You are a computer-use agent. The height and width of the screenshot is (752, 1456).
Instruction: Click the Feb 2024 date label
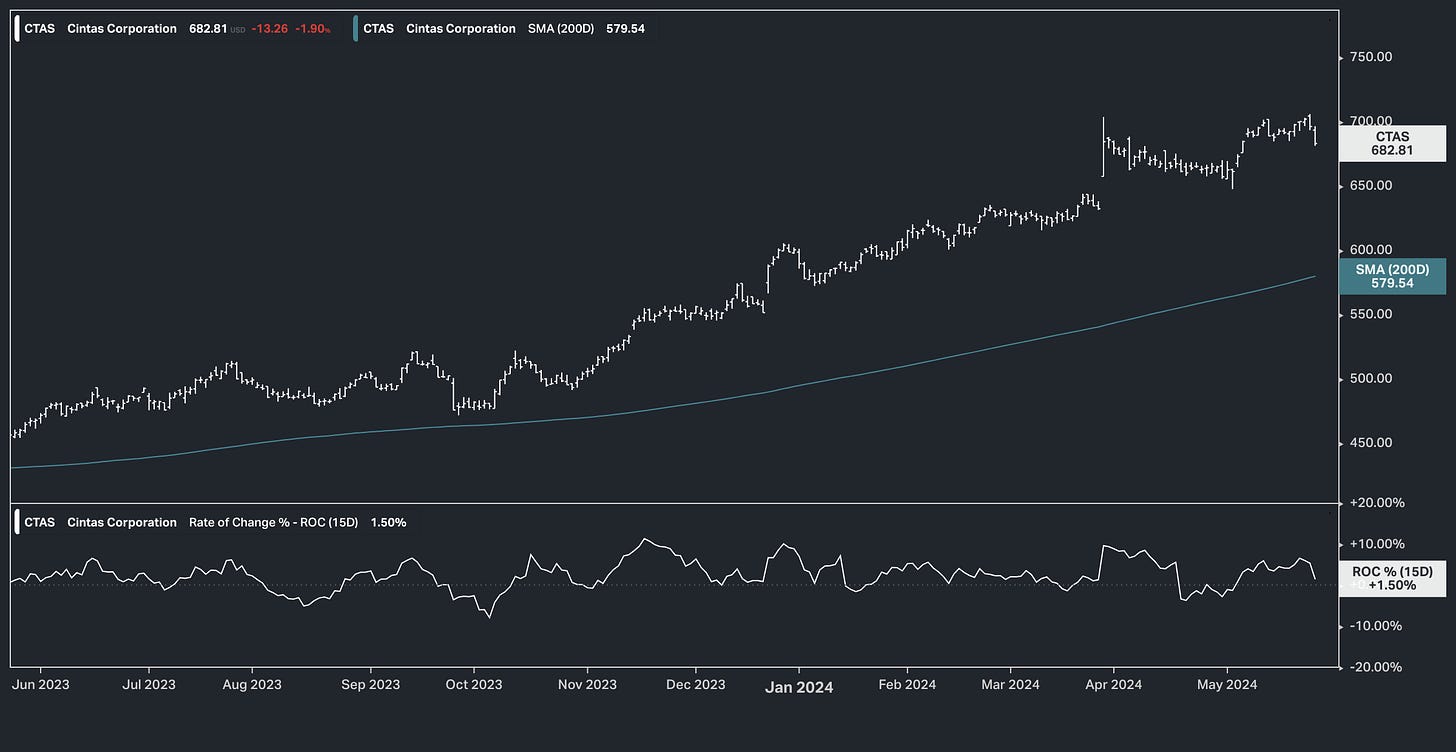[907, 685]
